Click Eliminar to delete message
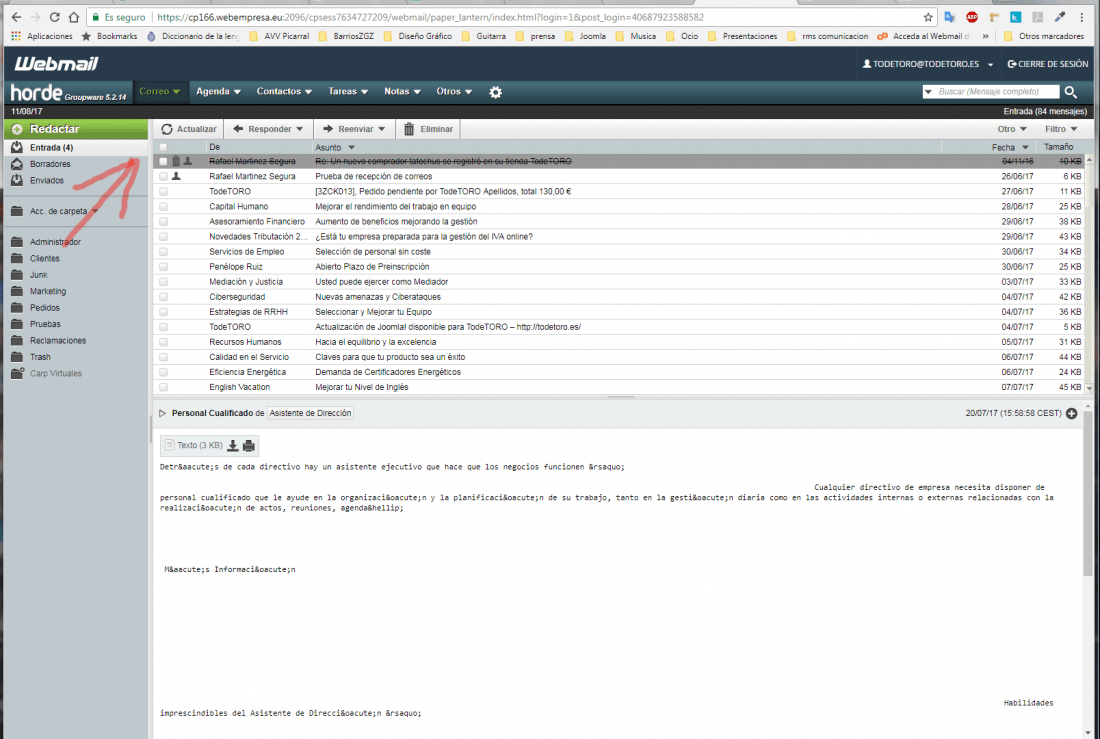The height and width of the screenshot is (739, 1100). coord(429,129)
